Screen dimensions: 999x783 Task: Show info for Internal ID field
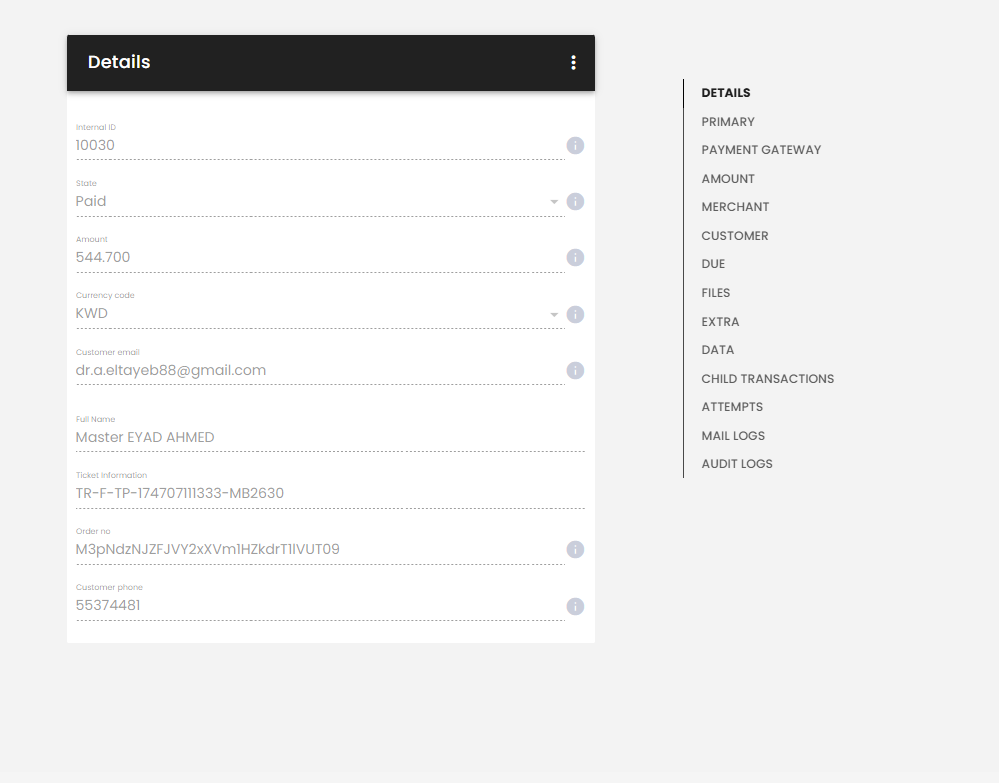click(575, 146)
